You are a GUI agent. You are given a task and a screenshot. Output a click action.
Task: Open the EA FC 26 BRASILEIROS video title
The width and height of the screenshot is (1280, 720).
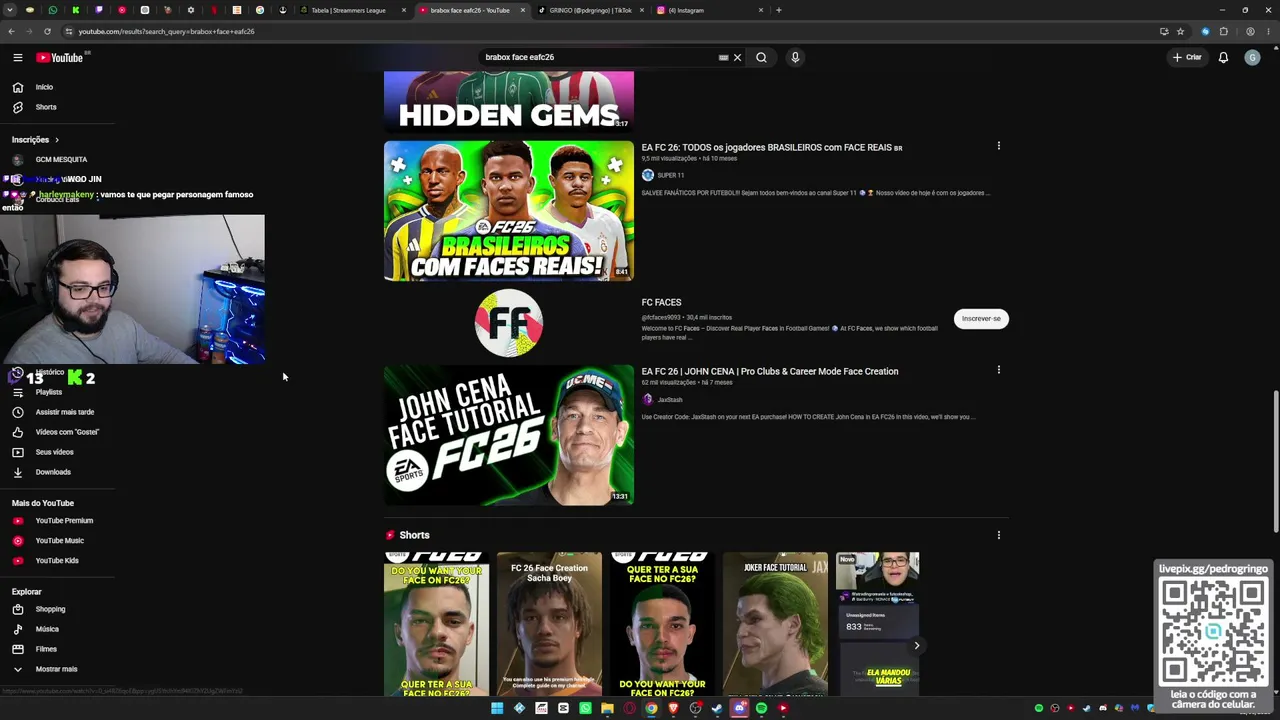[x=772, y=147]
